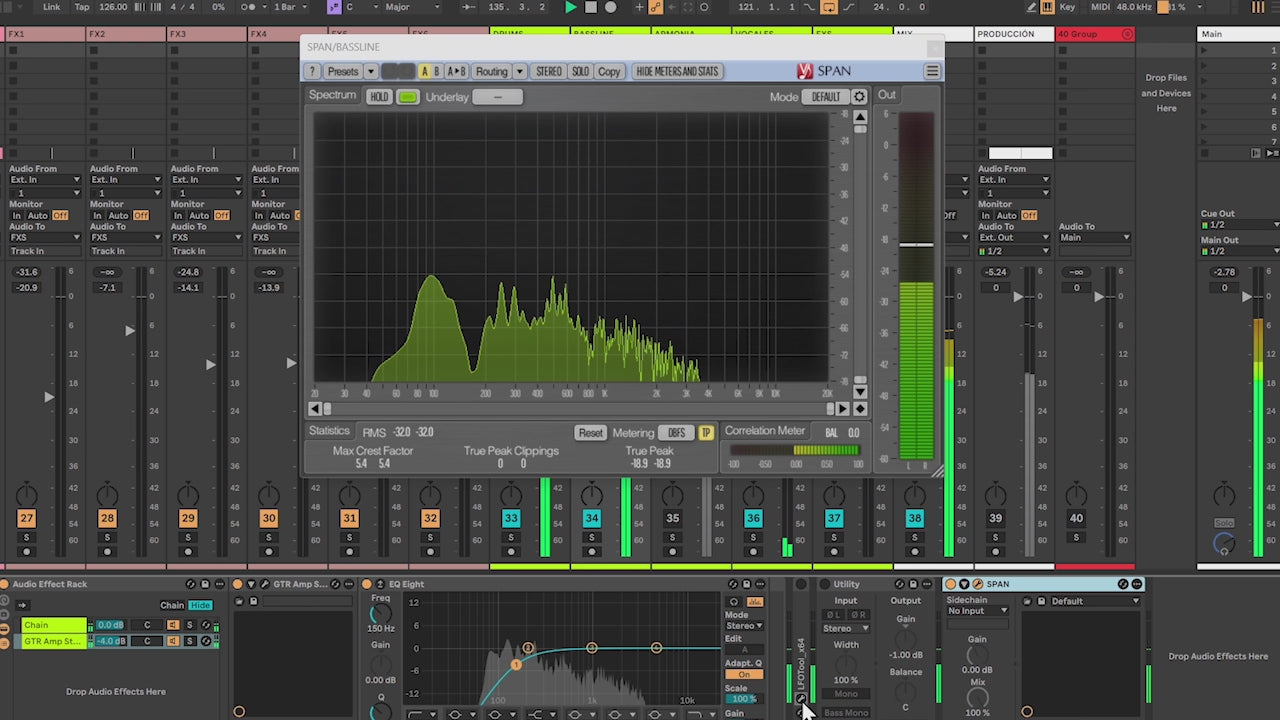Click the EQ Eight device power icon

point(367,584)
